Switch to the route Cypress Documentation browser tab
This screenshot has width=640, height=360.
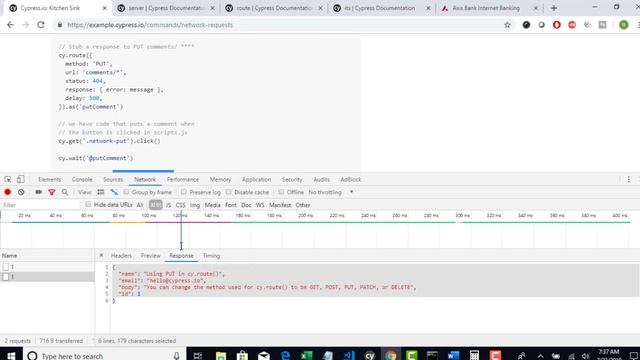274,8
